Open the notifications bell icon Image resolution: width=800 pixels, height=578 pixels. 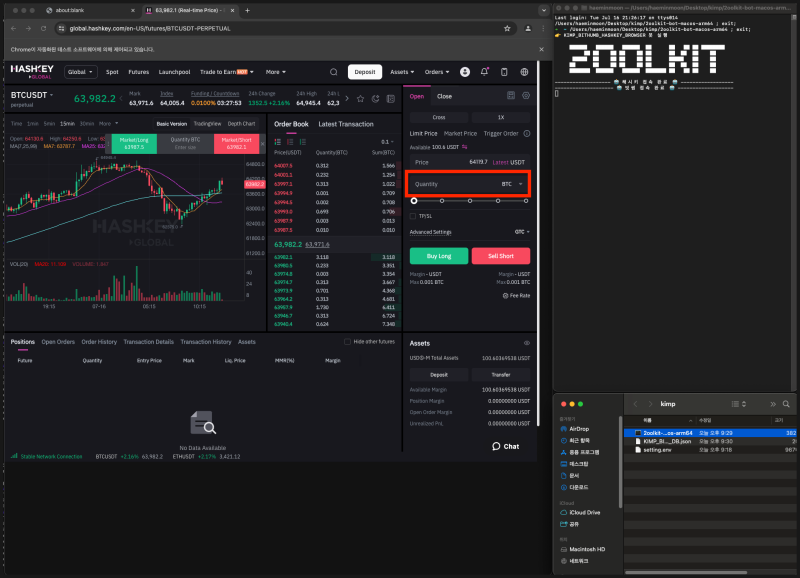[484, 72]
